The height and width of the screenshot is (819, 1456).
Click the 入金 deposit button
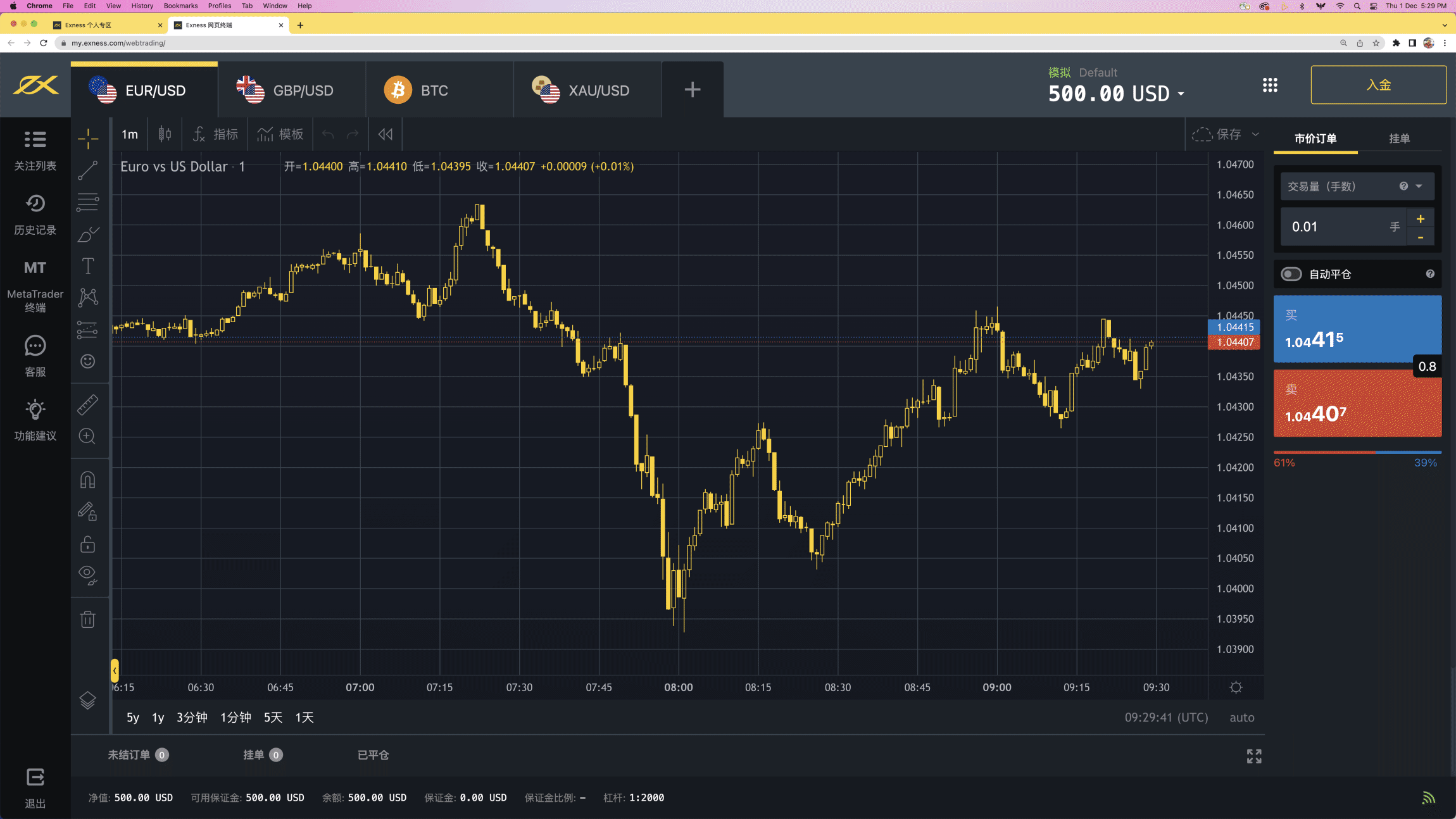tap(1378, 85)
